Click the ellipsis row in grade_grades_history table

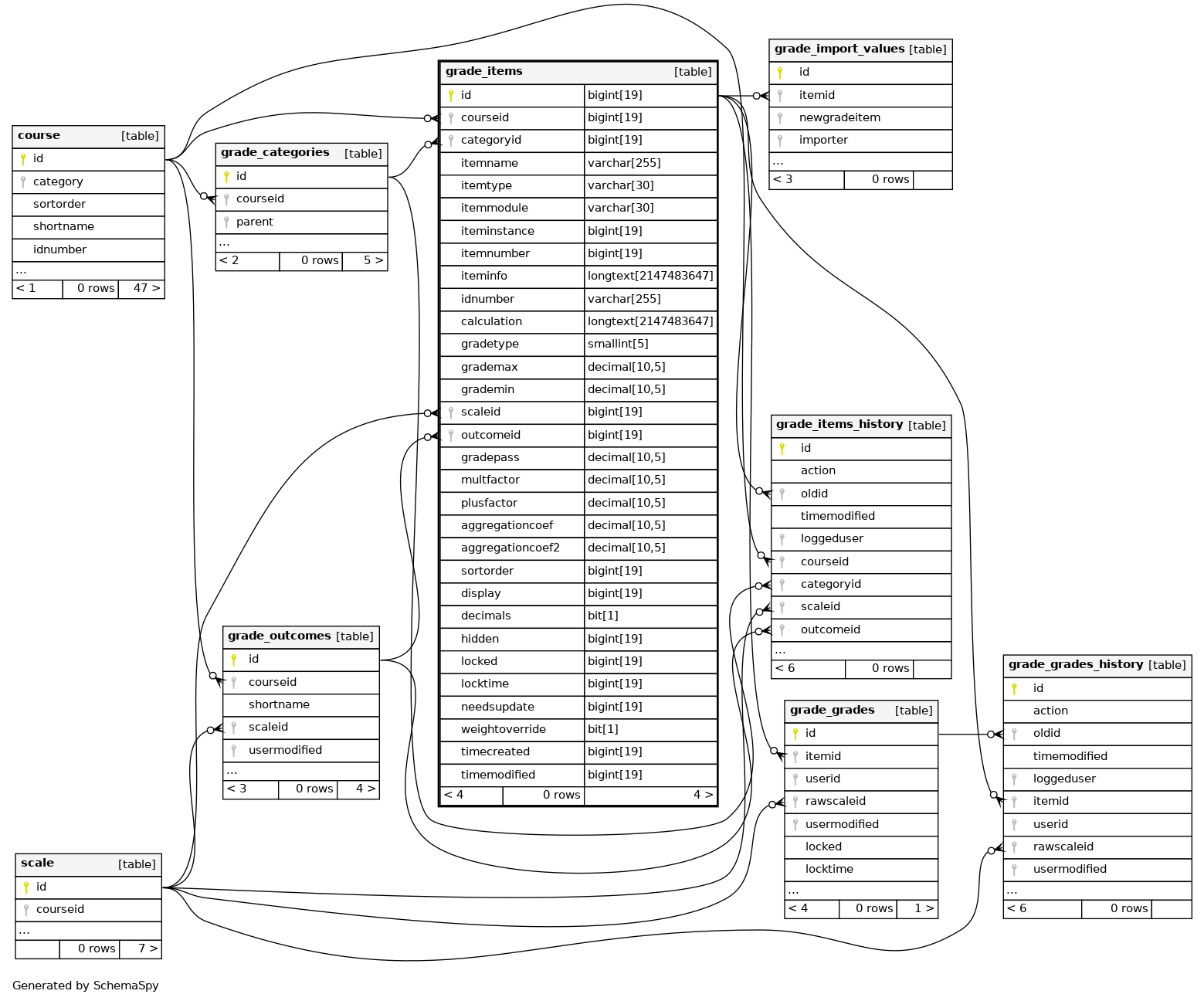click(x=1097, y=891)
